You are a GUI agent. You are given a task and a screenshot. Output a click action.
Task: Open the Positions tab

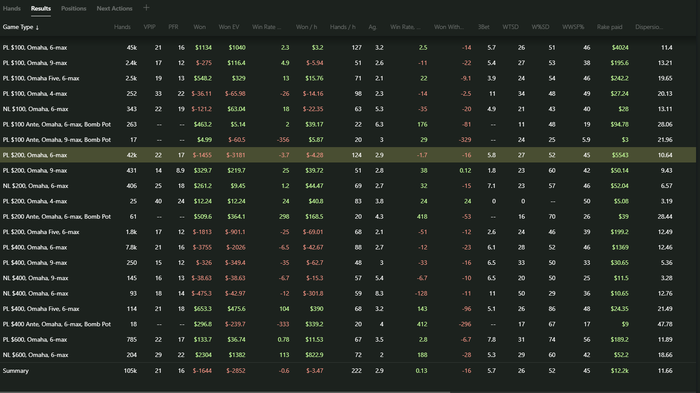coord(74,8)
